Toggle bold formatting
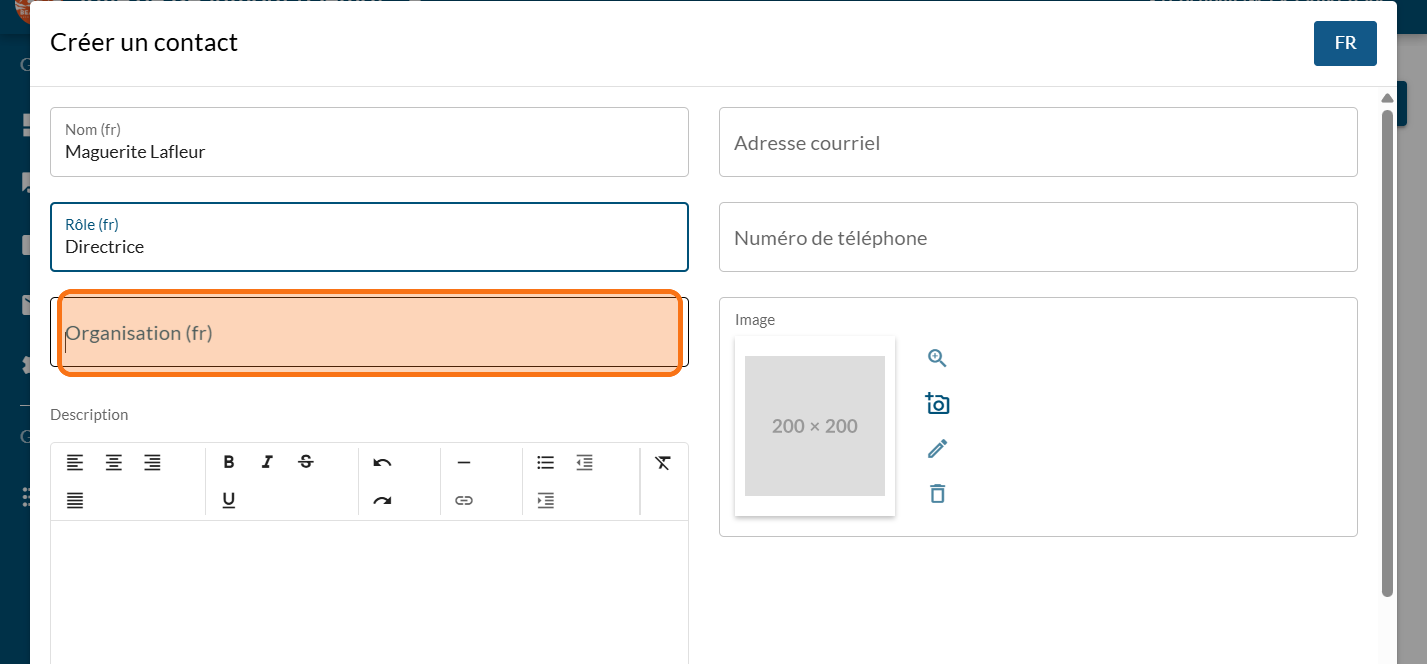Screen dimensions: 1427x664 229,462
